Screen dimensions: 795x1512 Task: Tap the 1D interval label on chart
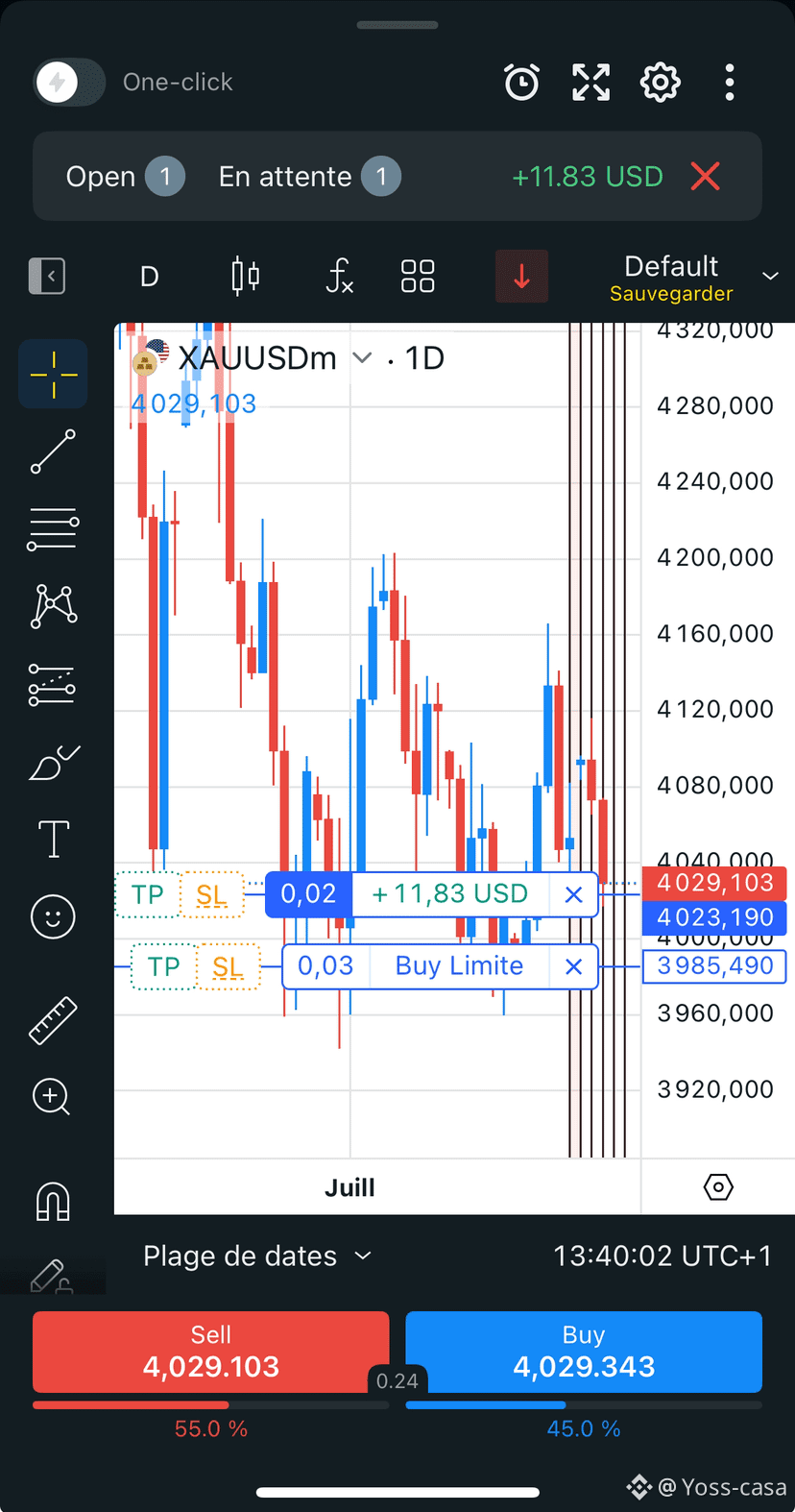point(424,358)
